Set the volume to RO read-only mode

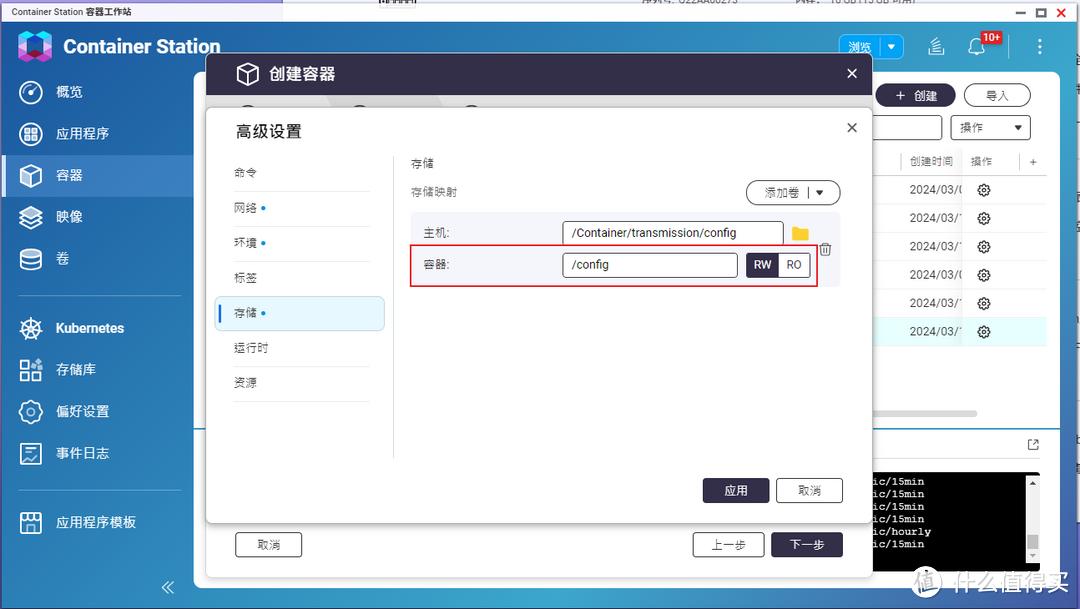tap(794, 265)
